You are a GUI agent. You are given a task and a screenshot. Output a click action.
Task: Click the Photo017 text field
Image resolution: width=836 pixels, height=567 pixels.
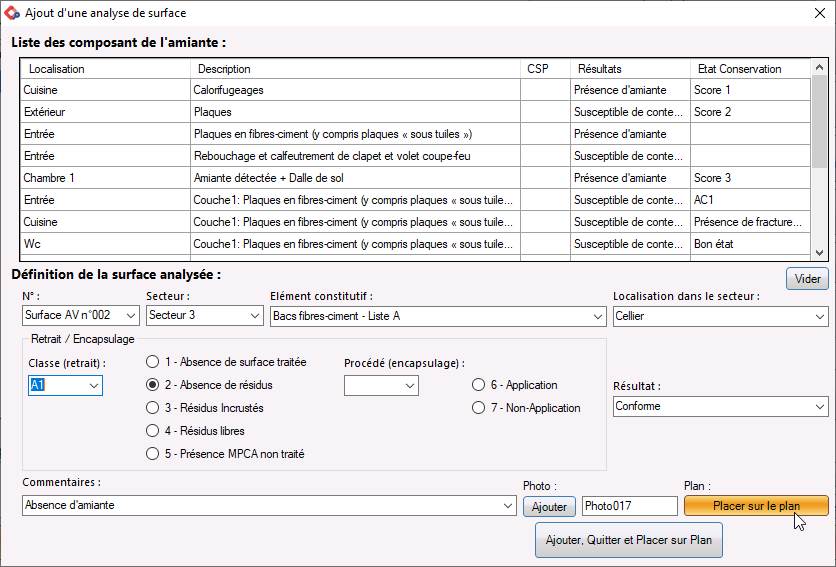tap(630, 506)
